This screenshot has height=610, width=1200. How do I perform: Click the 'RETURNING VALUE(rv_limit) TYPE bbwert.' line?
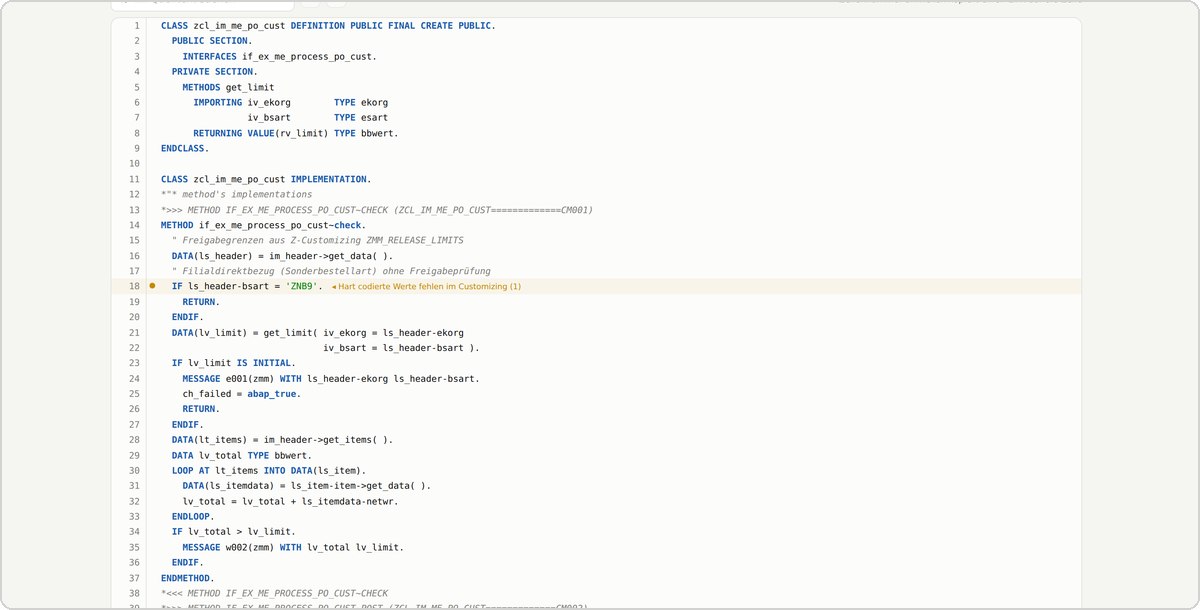[x=296, y=133]
